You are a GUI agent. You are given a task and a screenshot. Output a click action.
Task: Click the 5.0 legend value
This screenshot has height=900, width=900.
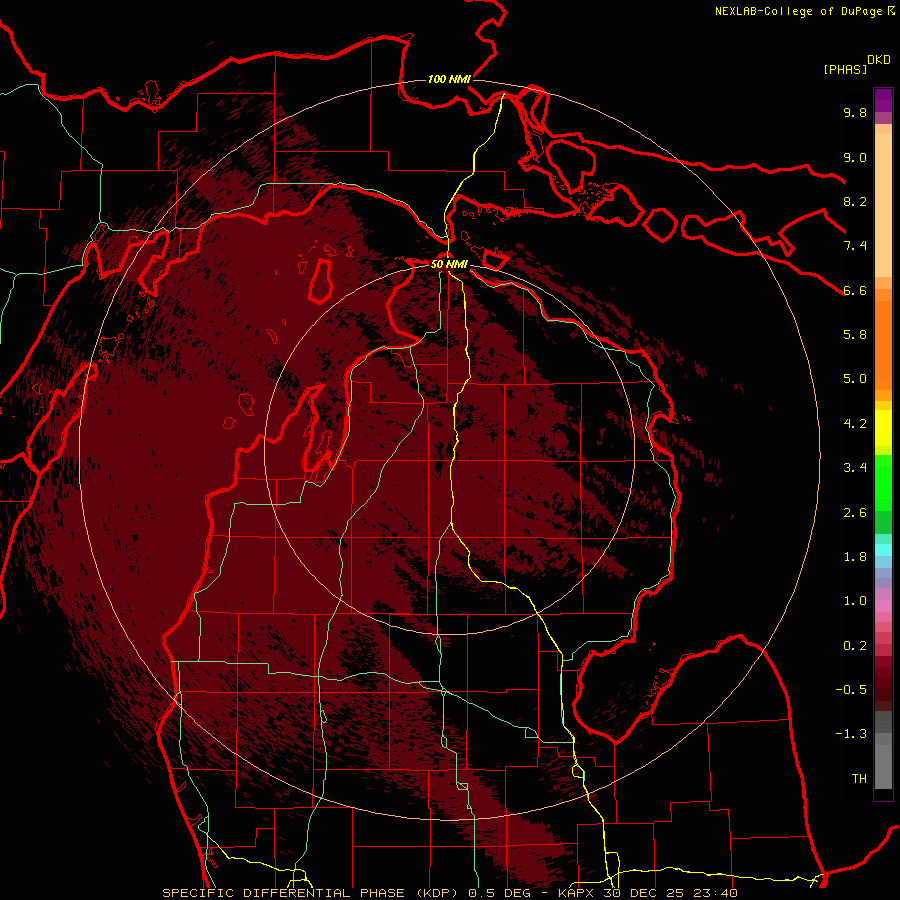[x=855, y=379]
